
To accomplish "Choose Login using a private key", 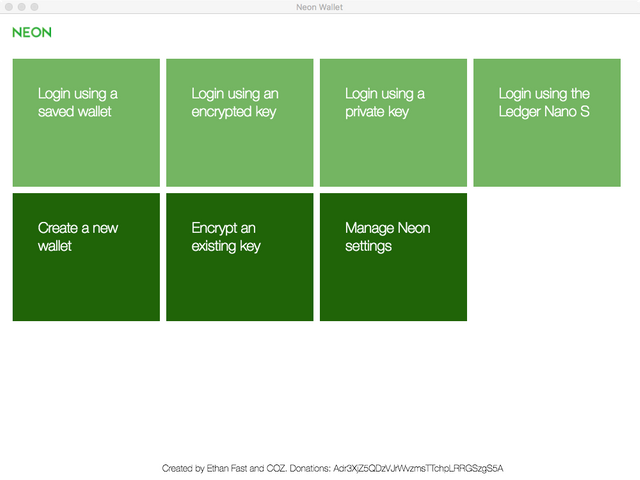I will point(393,122).
